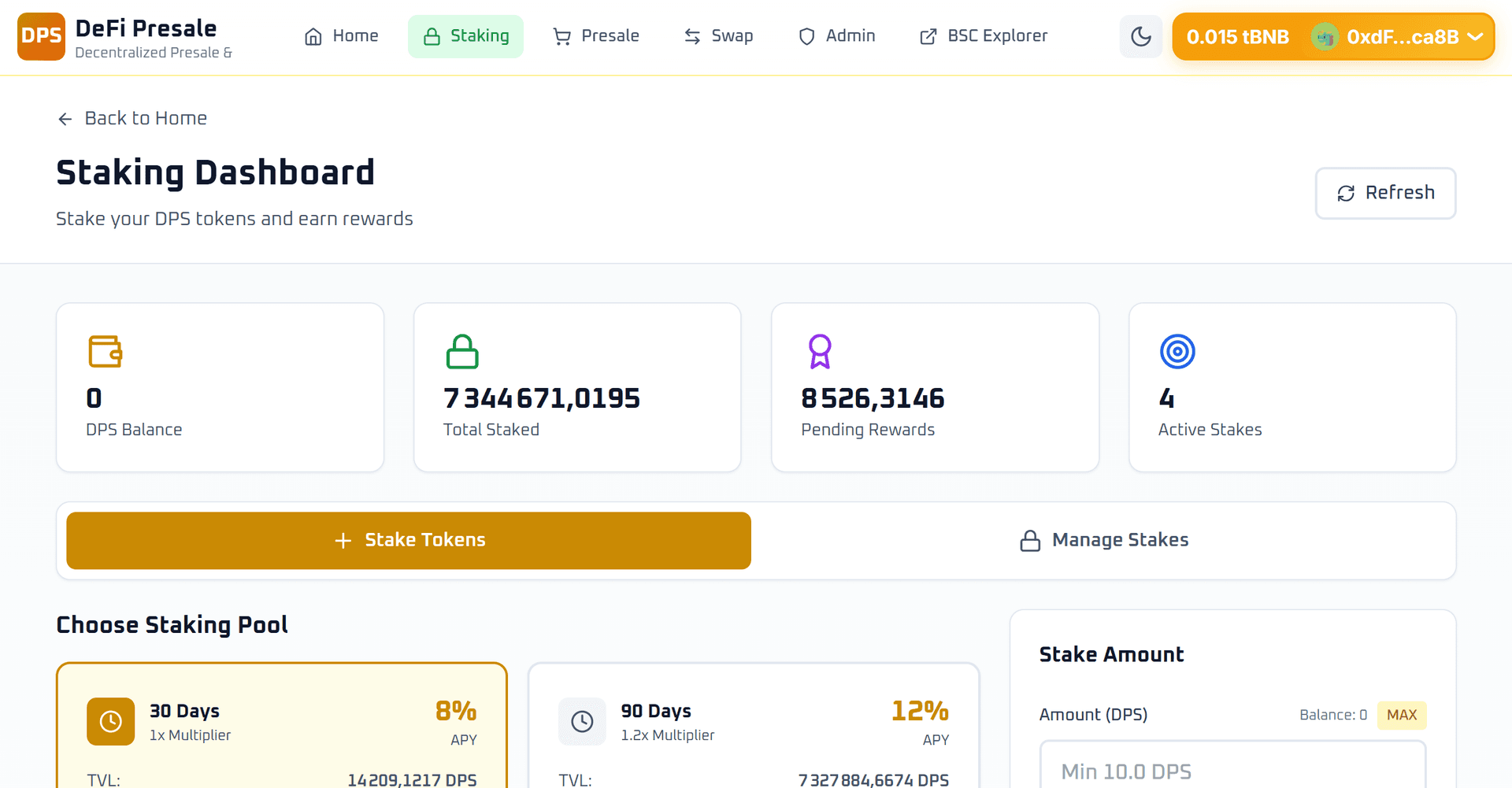Open the Home navigation item
Viewport: 1512px width, 788px height.
click(x=341, y=36)
